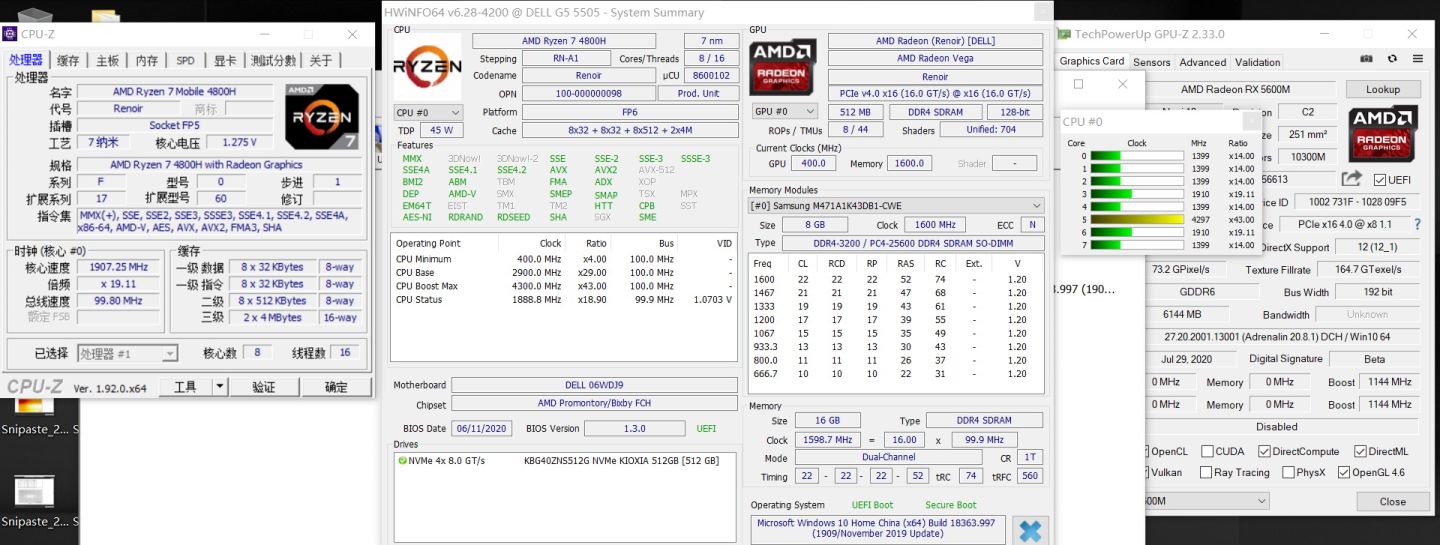Open the 缓存 tab in CPU-Z
1440x545 pixels.
(67, 61)
